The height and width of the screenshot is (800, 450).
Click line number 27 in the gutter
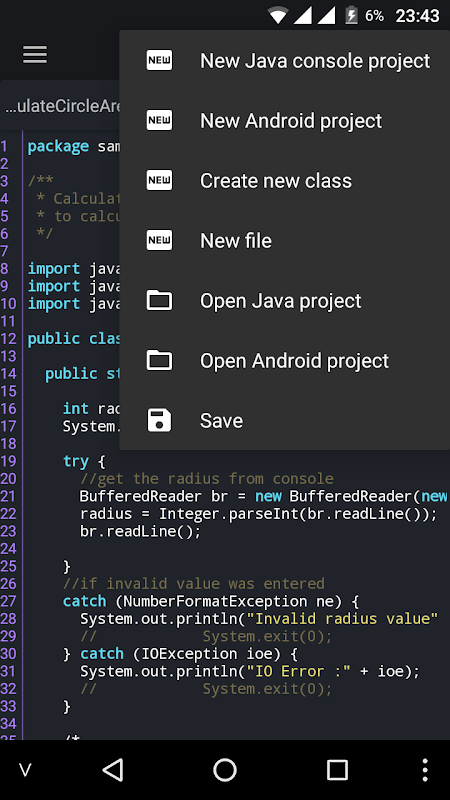point(9,601)
